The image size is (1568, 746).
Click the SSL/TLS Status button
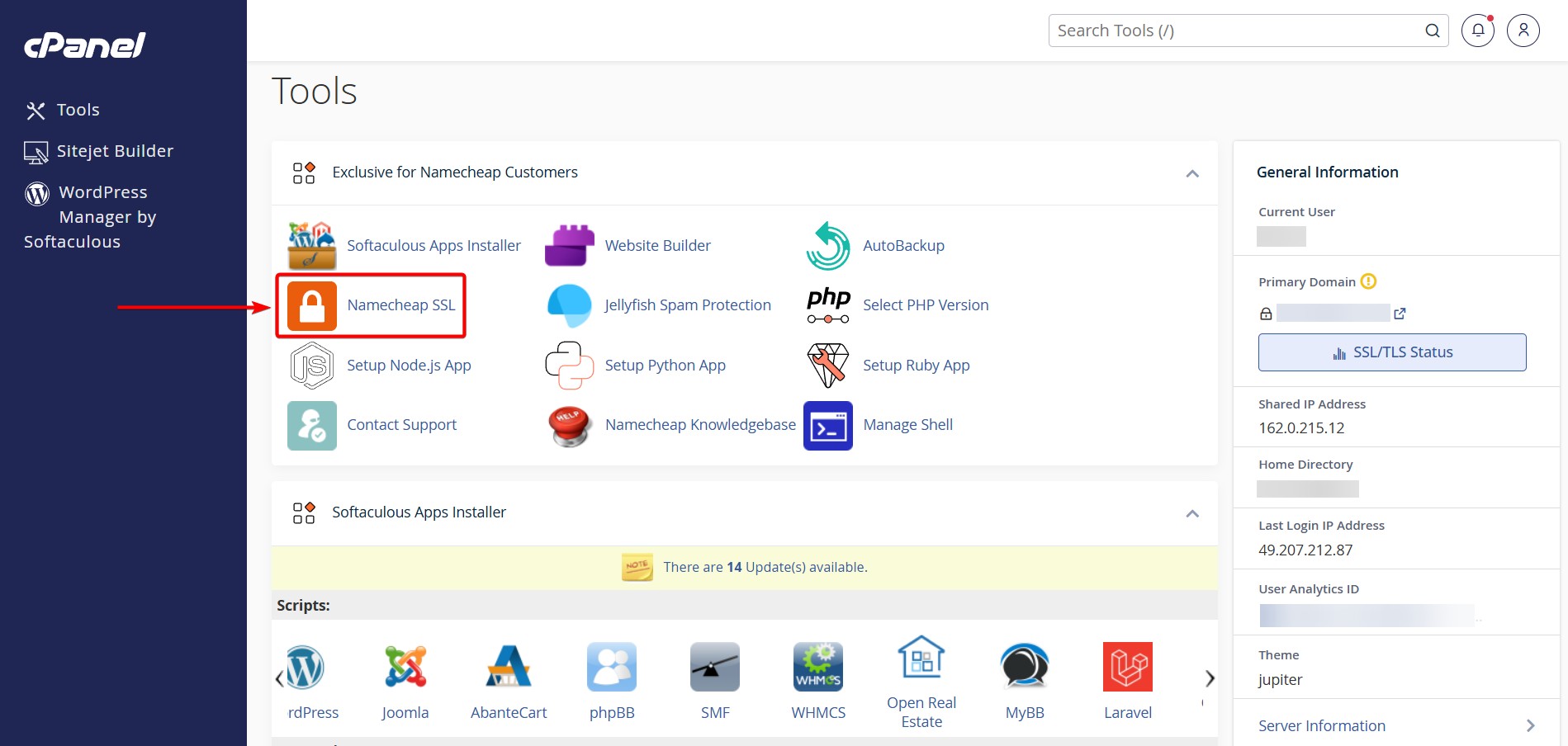[1392, 352]
